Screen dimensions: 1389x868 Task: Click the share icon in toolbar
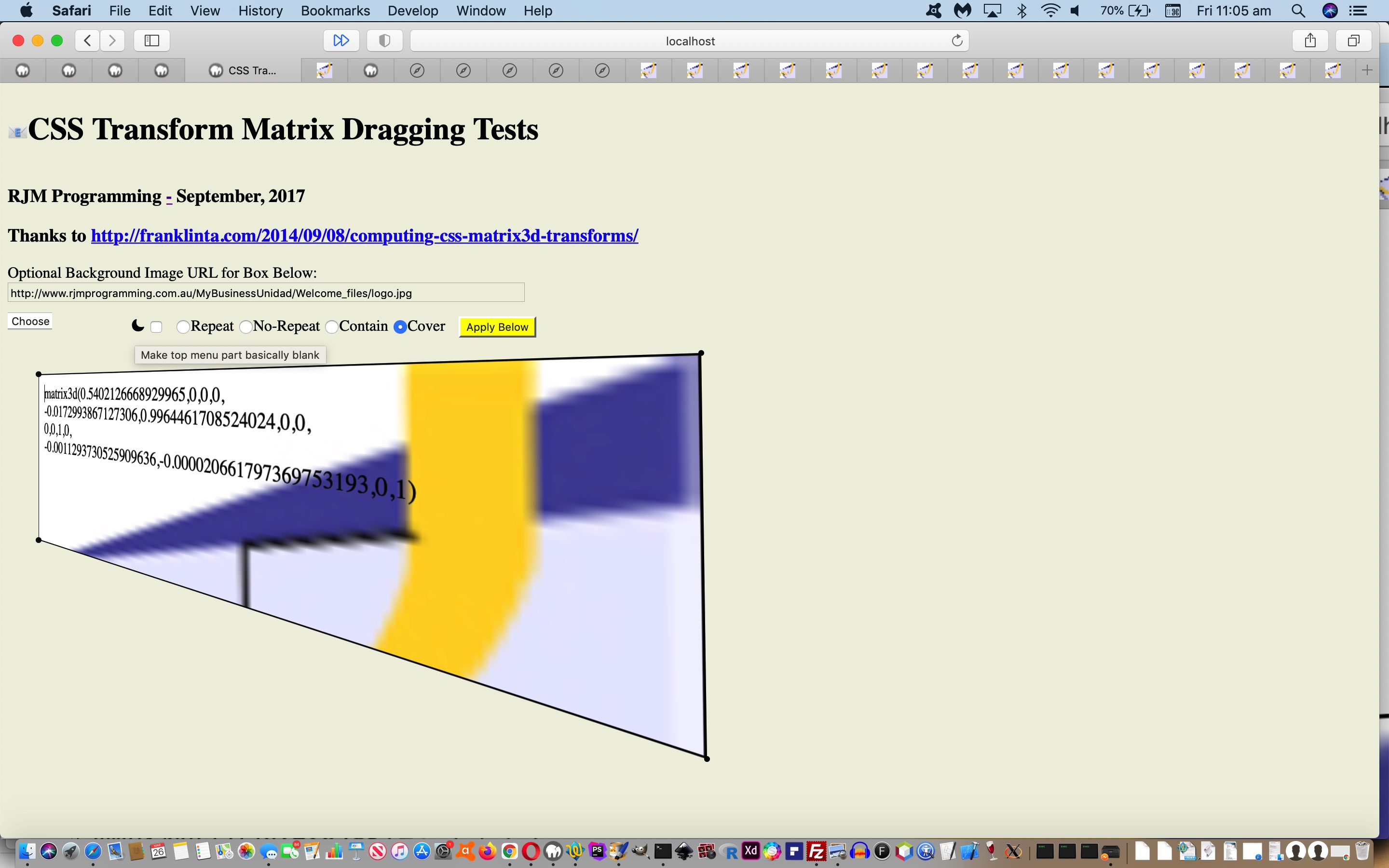pos(1311,40)
